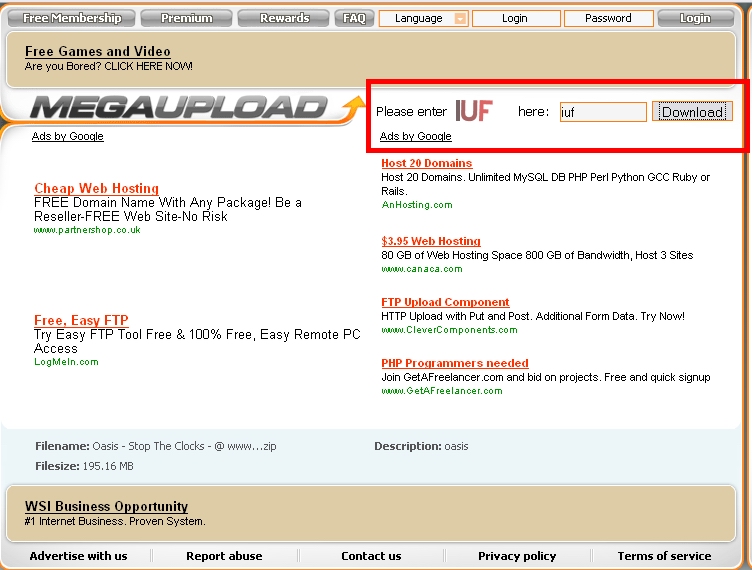Open the Premium menu item
This screenshot has width=752, height=570.
tap(187, 18)
